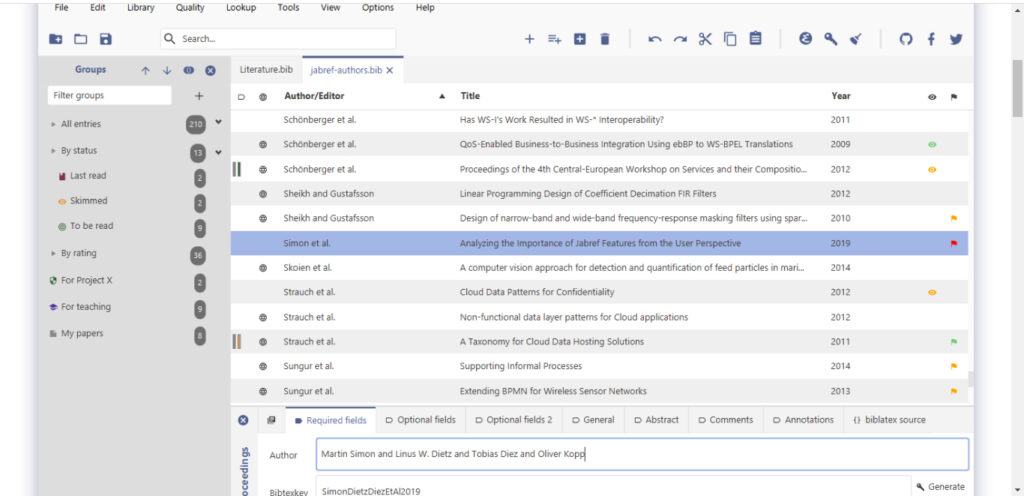This screenshot has width=1024, height=496.
Task: Click the Author text field
Action: 642,454
